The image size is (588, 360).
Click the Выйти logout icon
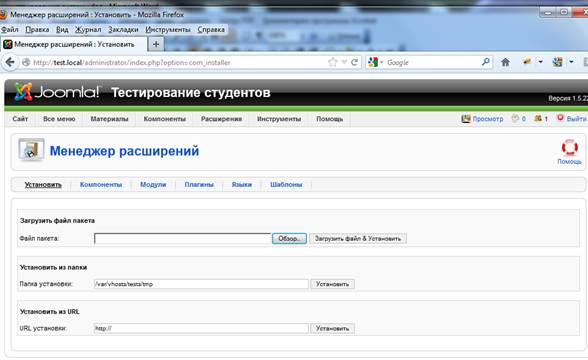(560, 118)
